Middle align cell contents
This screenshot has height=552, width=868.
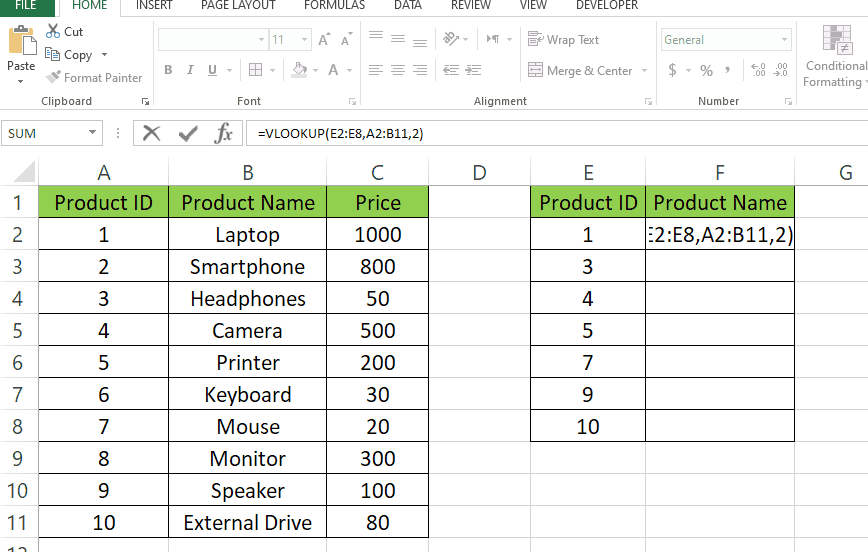pos(397,39)
